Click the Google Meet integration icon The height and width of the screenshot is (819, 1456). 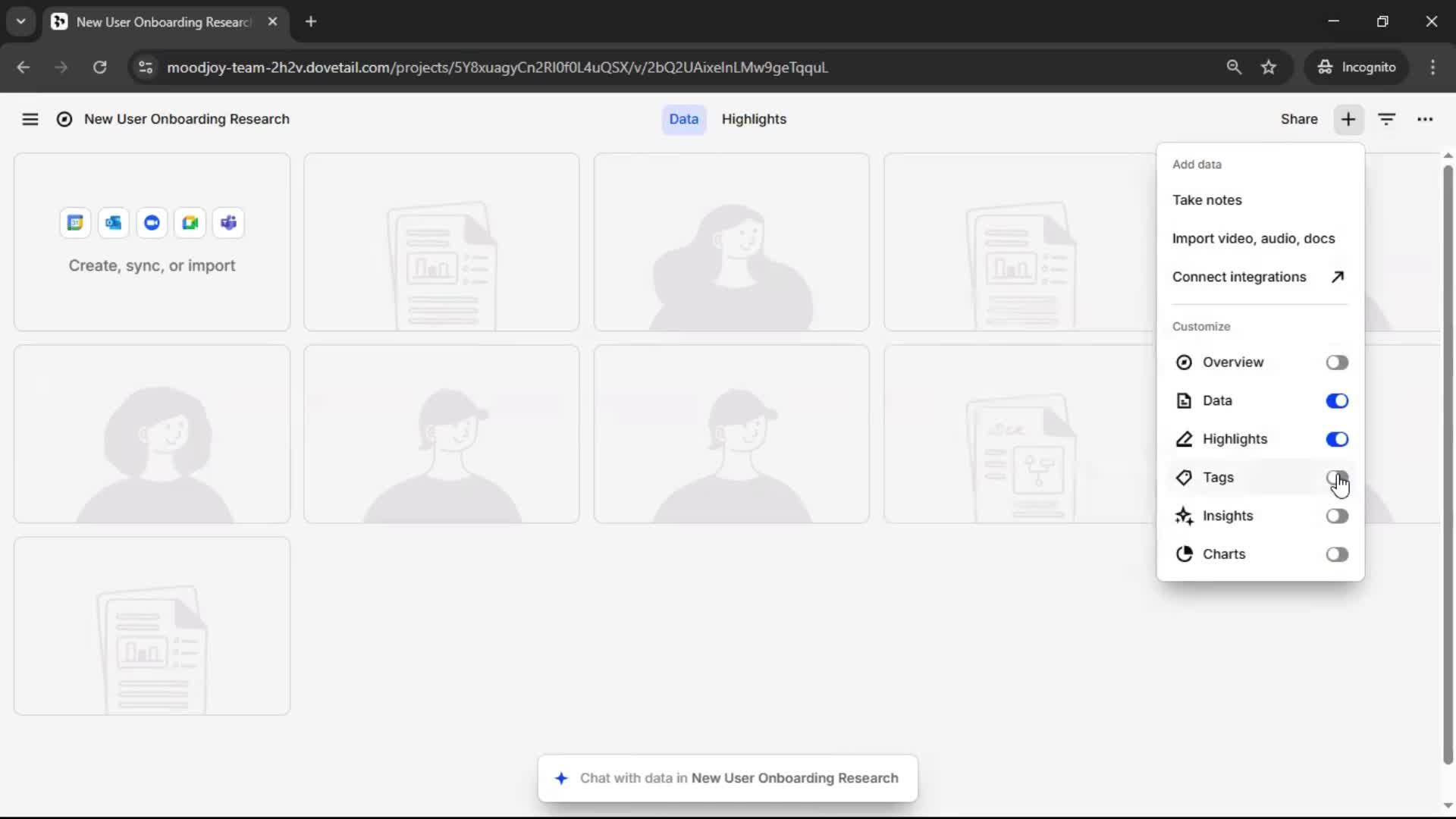(190, 223)
